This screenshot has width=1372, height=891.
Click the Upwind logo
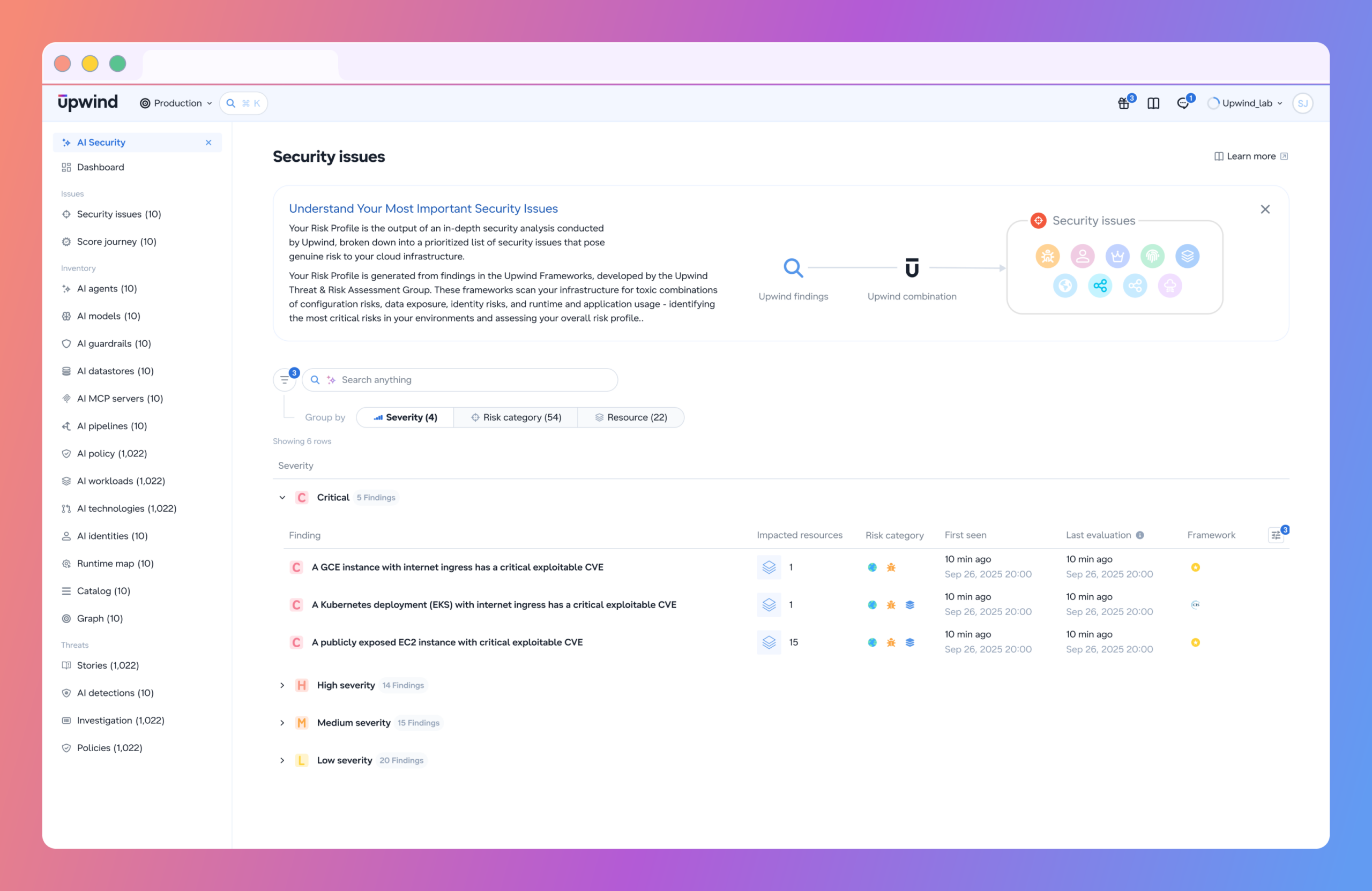87,102
